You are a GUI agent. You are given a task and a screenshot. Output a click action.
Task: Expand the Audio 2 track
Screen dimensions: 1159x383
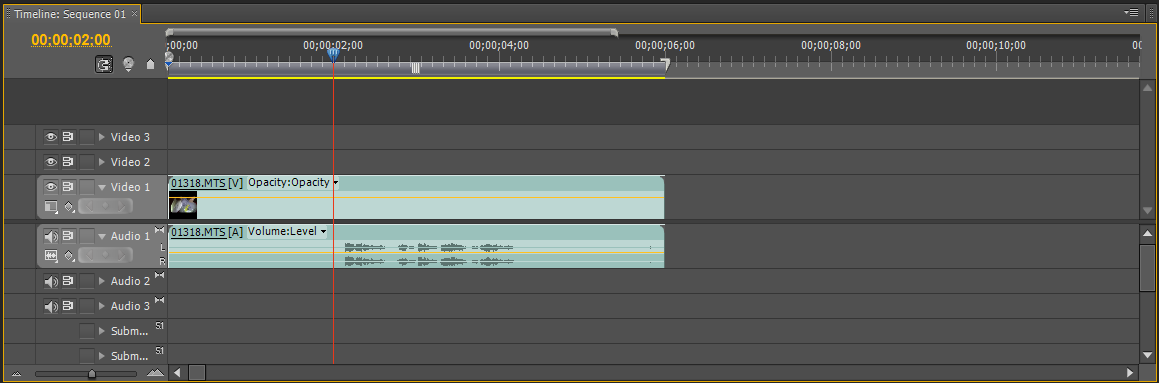[x=102, y=282]
